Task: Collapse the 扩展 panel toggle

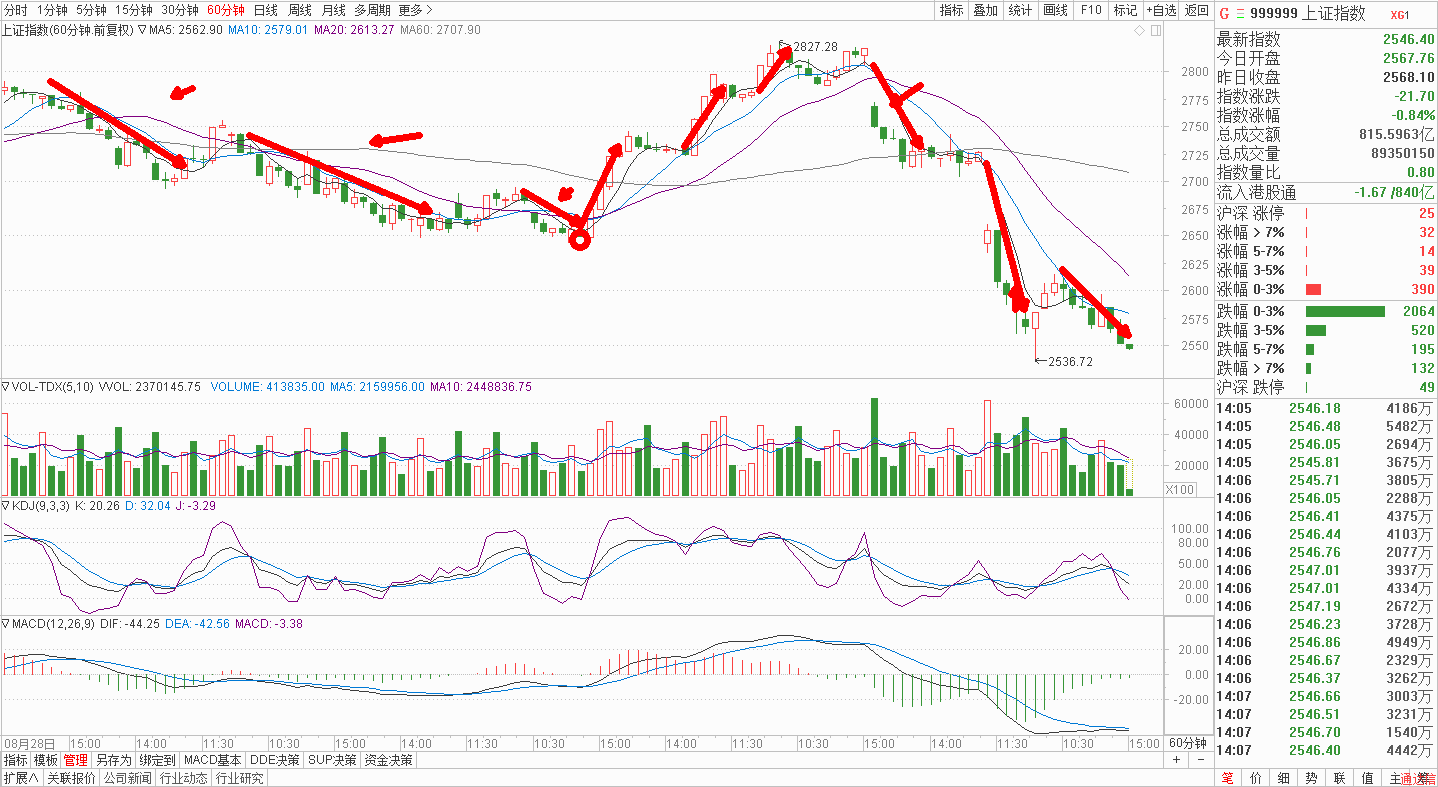Action: [20, 778]
